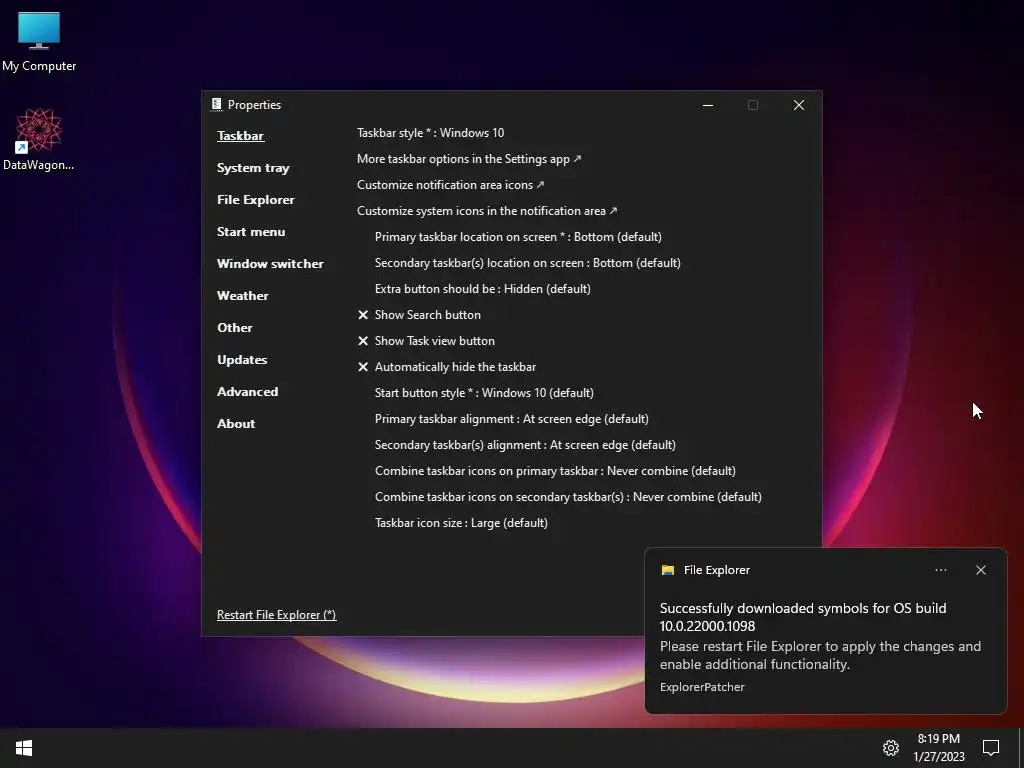
Task: Click the Windows Start button
Action: point(24,748)
